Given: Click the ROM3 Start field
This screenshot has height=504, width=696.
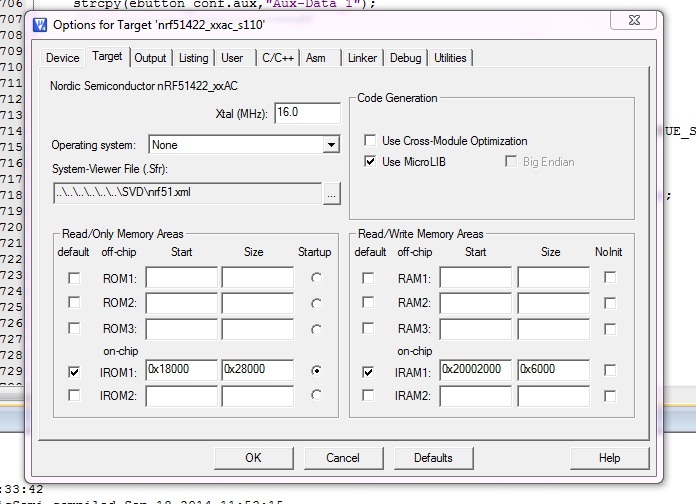Looking at the screenshot, I should tap(182, 329).
